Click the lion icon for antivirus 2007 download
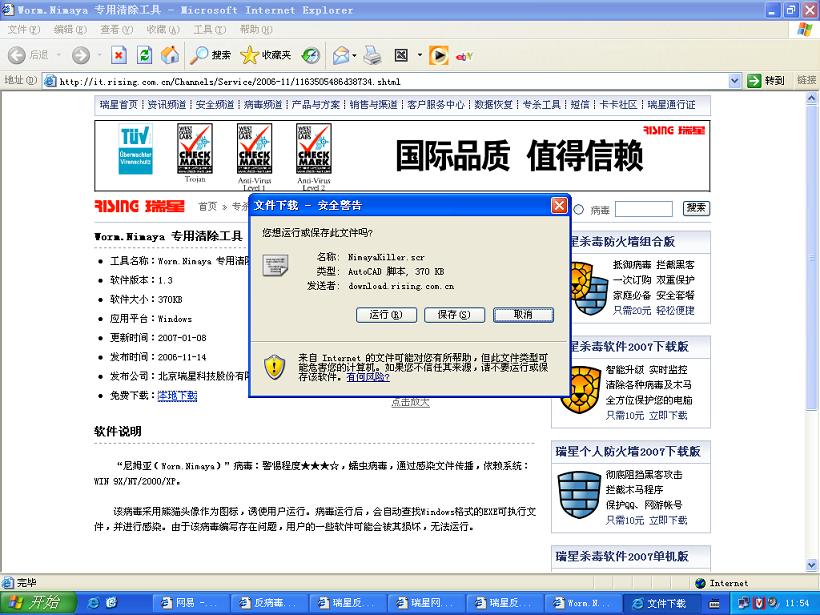Image resolution: width=820 pixels, height=615 pixels. 580,390
